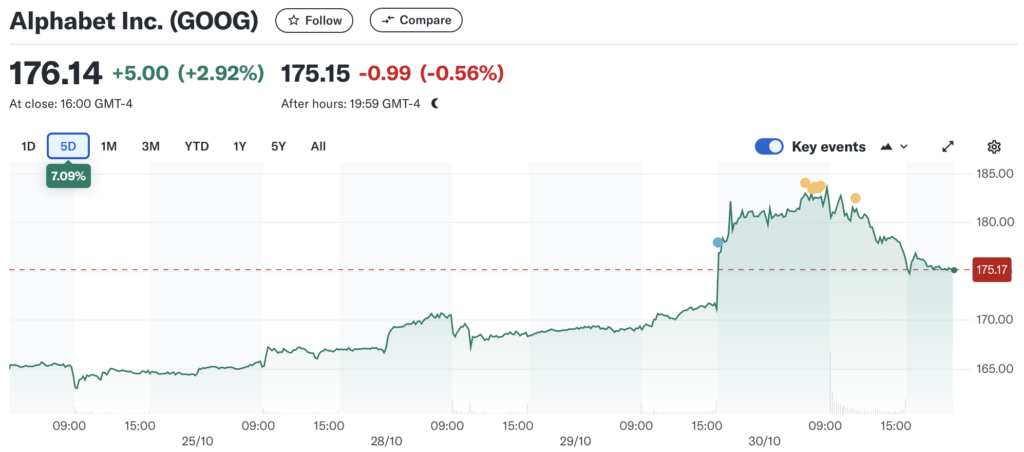Screen dimensions: 1024x452
Task: Click the Compare button
Action: click(416, 20)
